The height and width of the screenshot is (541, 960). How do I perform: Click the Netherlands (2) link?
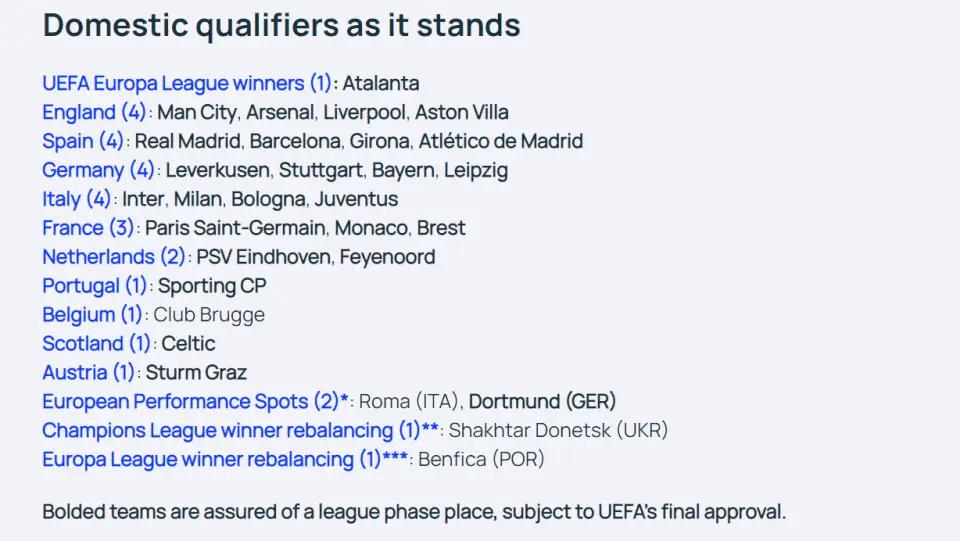click(113, 256)
